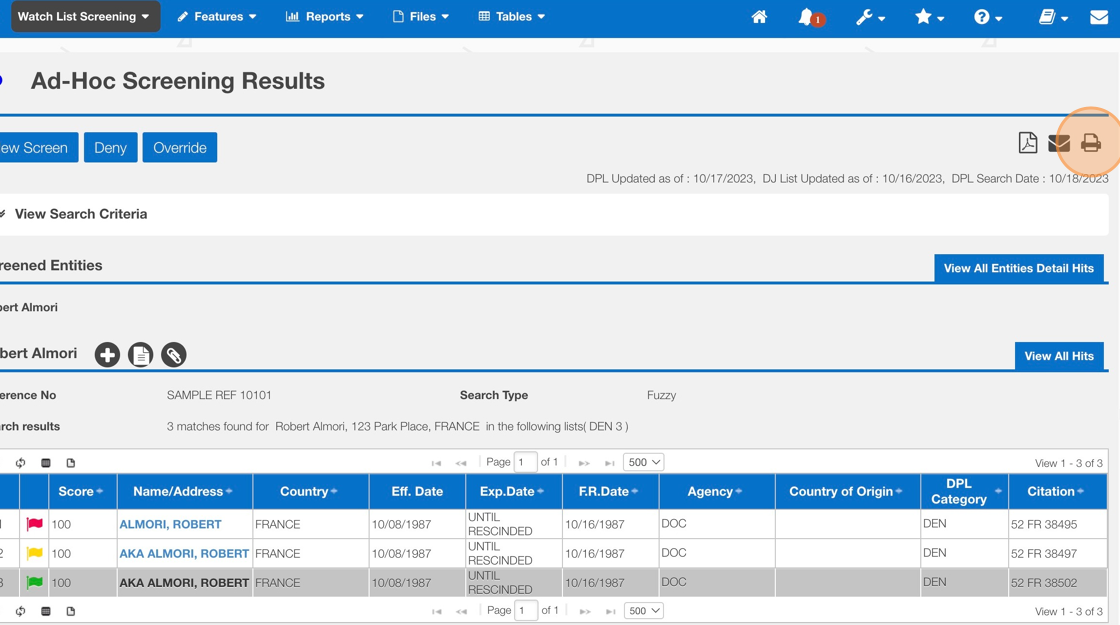Viewport: 1120px width, 625px height.
Task: Open the help question mark menu
Action: pyautogui.click(x=988, y=17)
